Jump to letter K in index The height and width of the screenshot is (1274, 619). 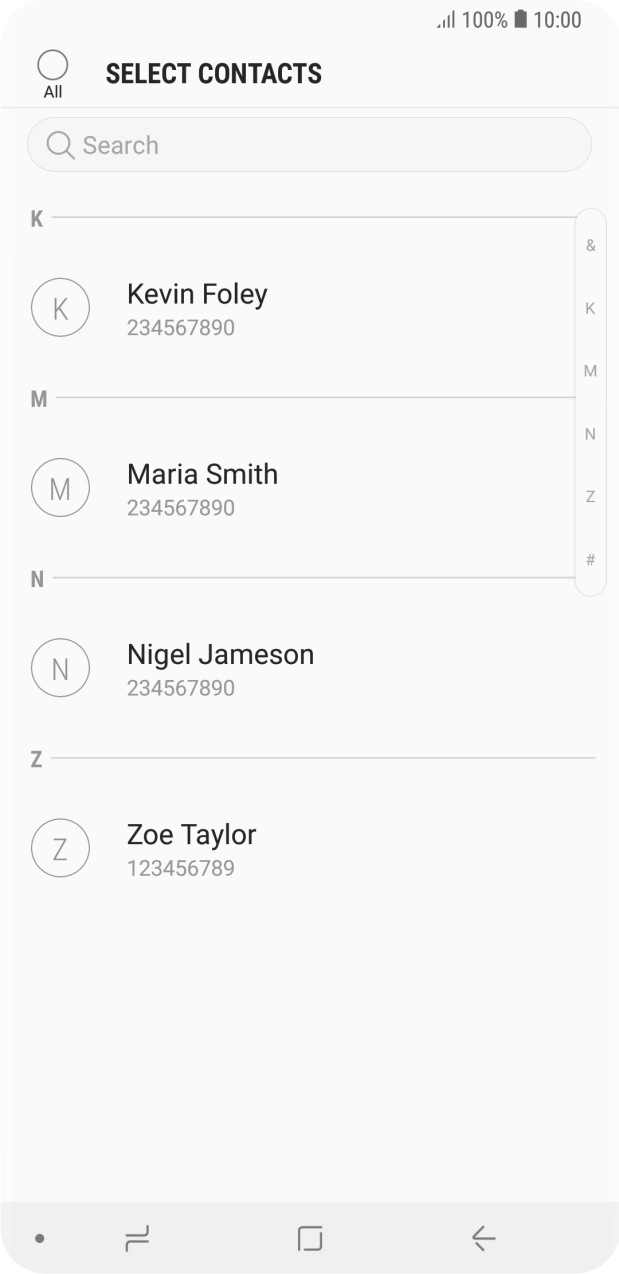coord(590,309)
